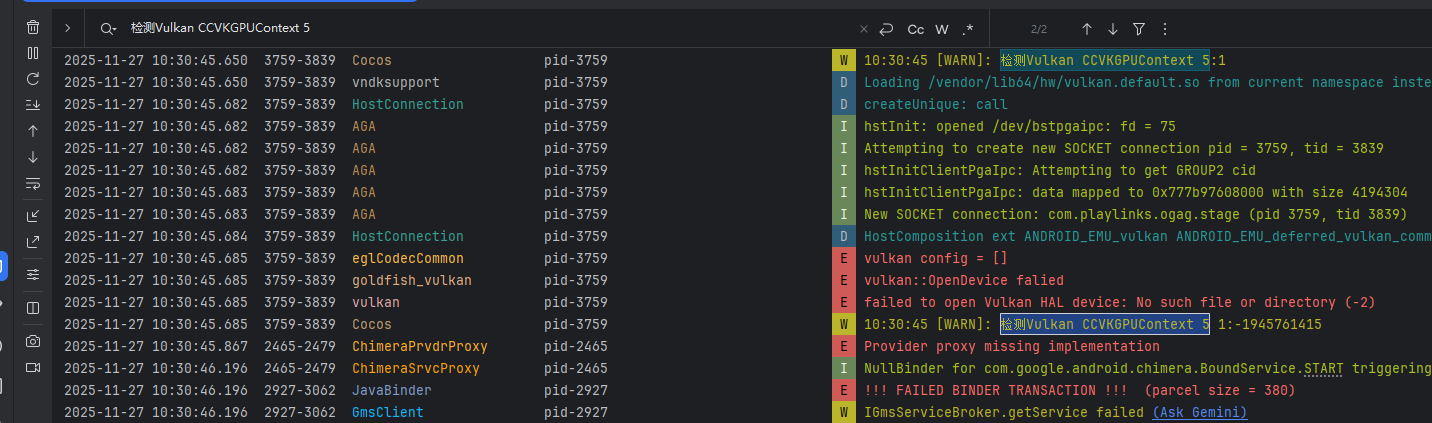Enable match case (Cc) in search

point(915,29)
